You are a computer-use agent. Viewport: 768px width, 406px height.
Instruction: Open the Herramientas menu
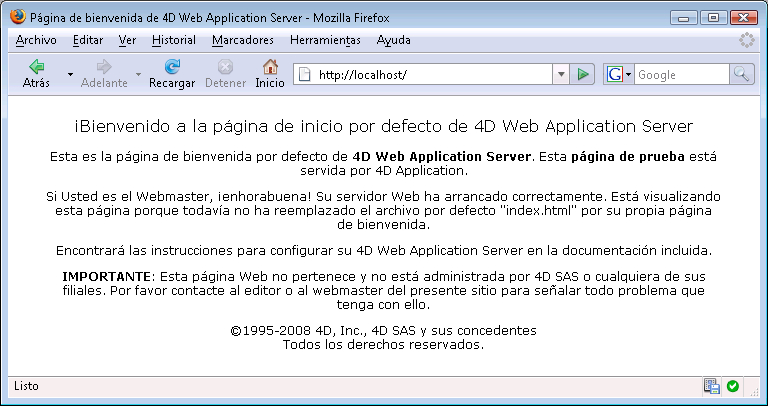(x=324, y=40)
